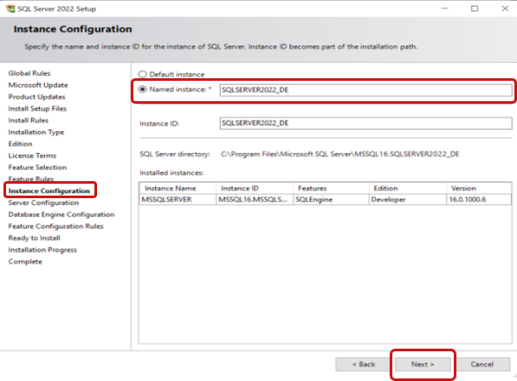The image size is (517, 381).
Task: Click the SQL Server setup title icon
Action: pos(10,8)
